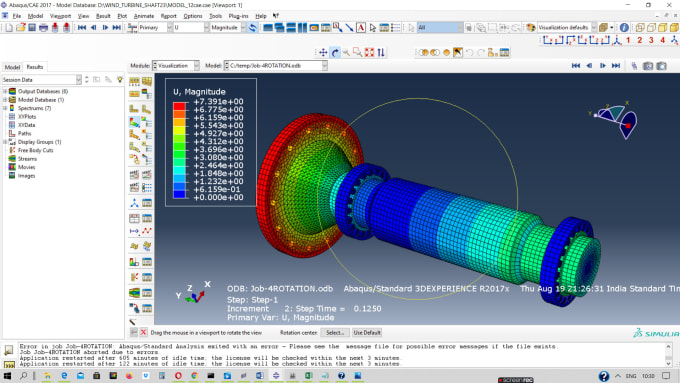Viewport: 680px width, 383px height.
Task: Click the Use Default button
Action: (x=367, y=333)
